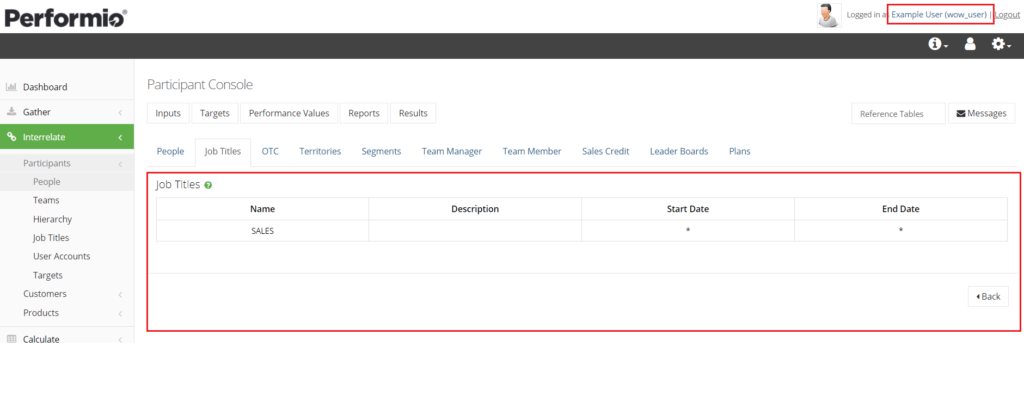Expand the Calculate section chevron
Screen dimensions: 1024x403
click(x=120, y=339)
